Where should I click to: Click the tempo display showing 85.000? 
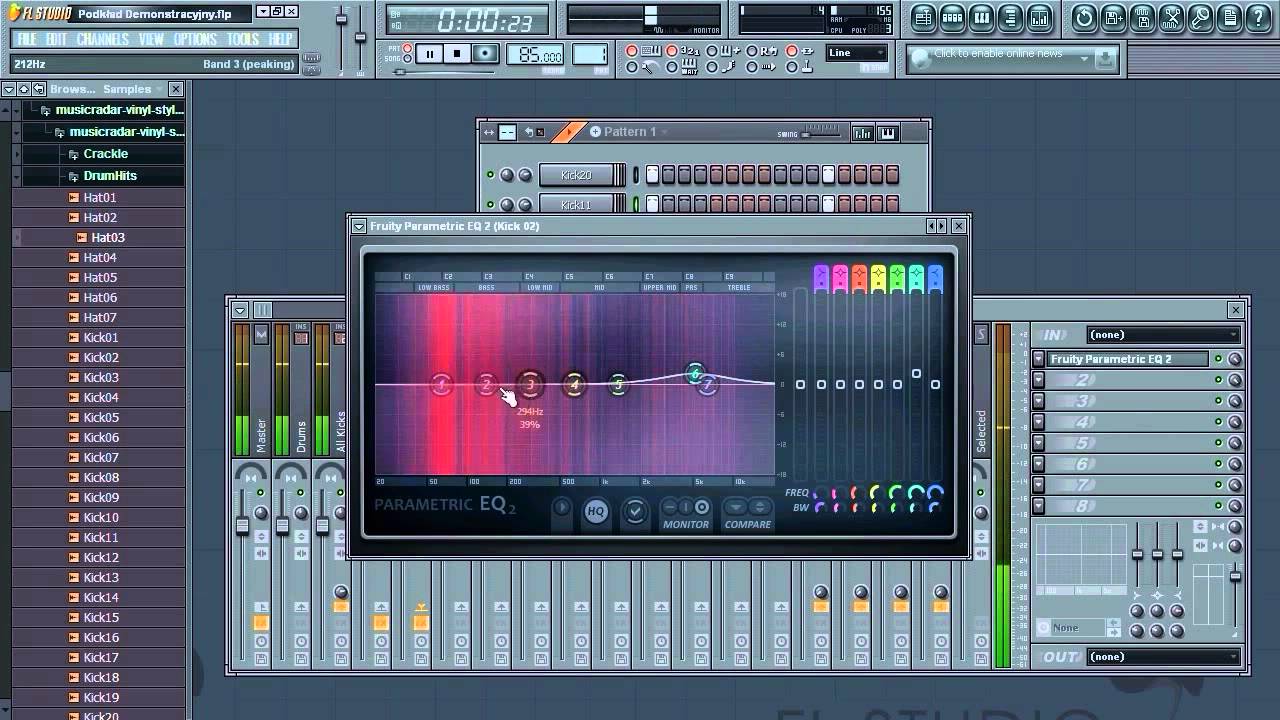535,55
